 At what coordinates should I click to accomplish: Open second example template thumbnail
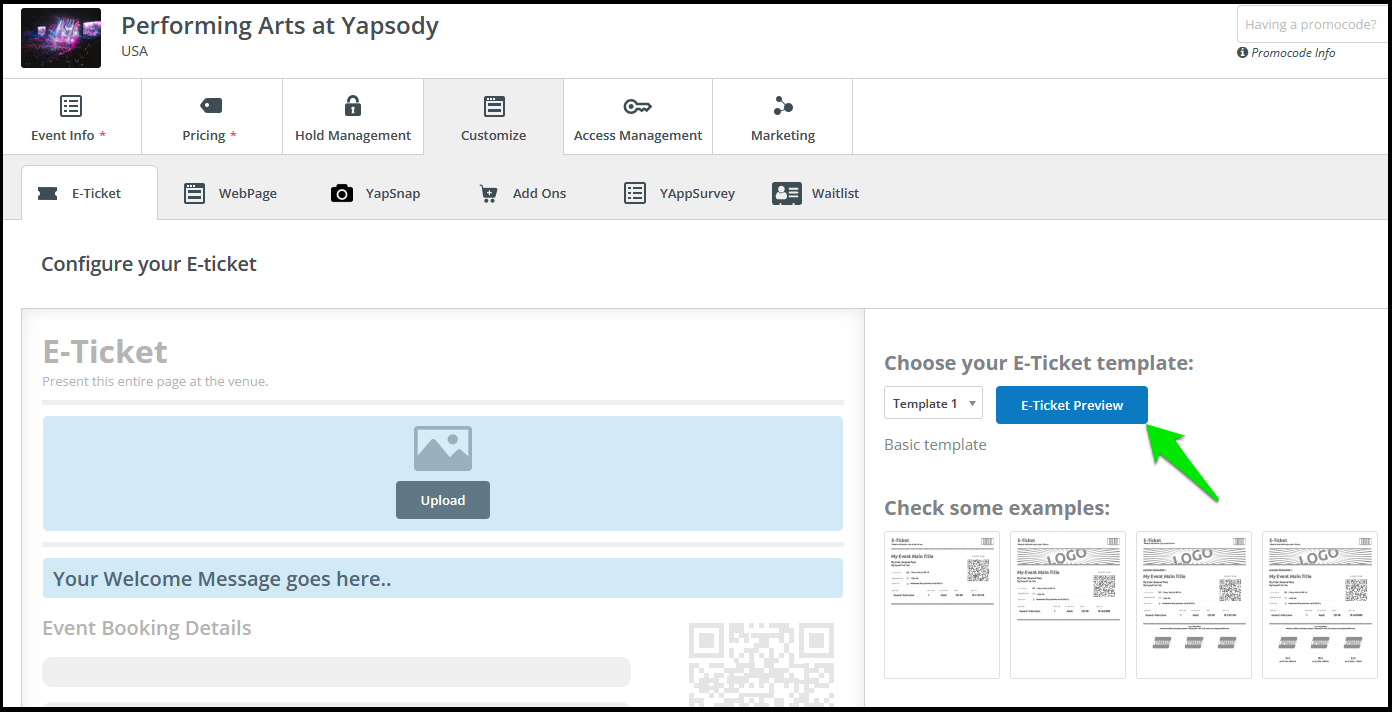click(1068, 604)
